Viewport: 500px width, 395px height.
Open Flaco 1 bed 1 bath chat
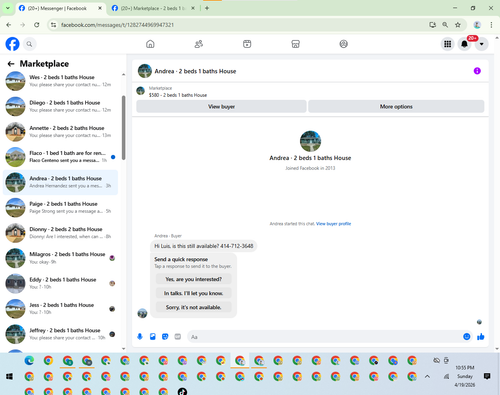tap(60, 157)
